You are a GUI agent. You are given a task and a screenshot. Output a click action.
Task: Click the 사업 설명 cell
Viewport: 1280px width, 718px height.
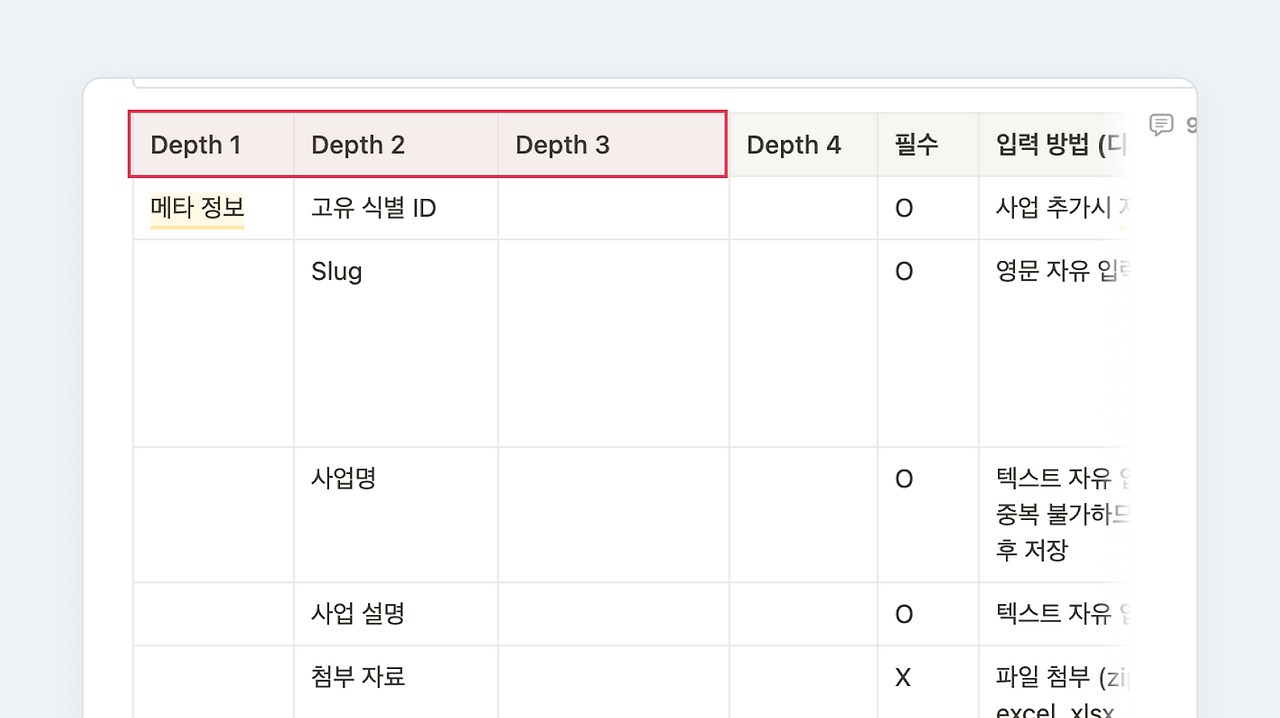point(396,613)
